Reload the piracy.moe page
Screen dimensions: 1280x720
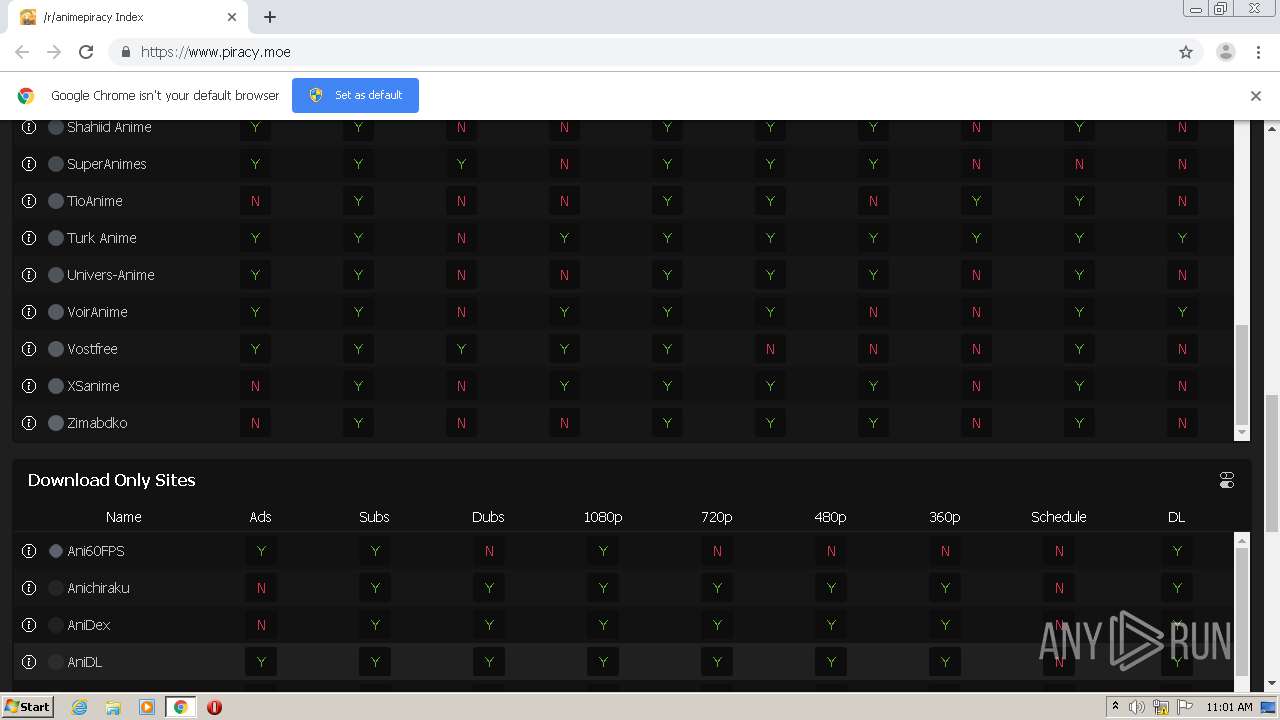86,52
